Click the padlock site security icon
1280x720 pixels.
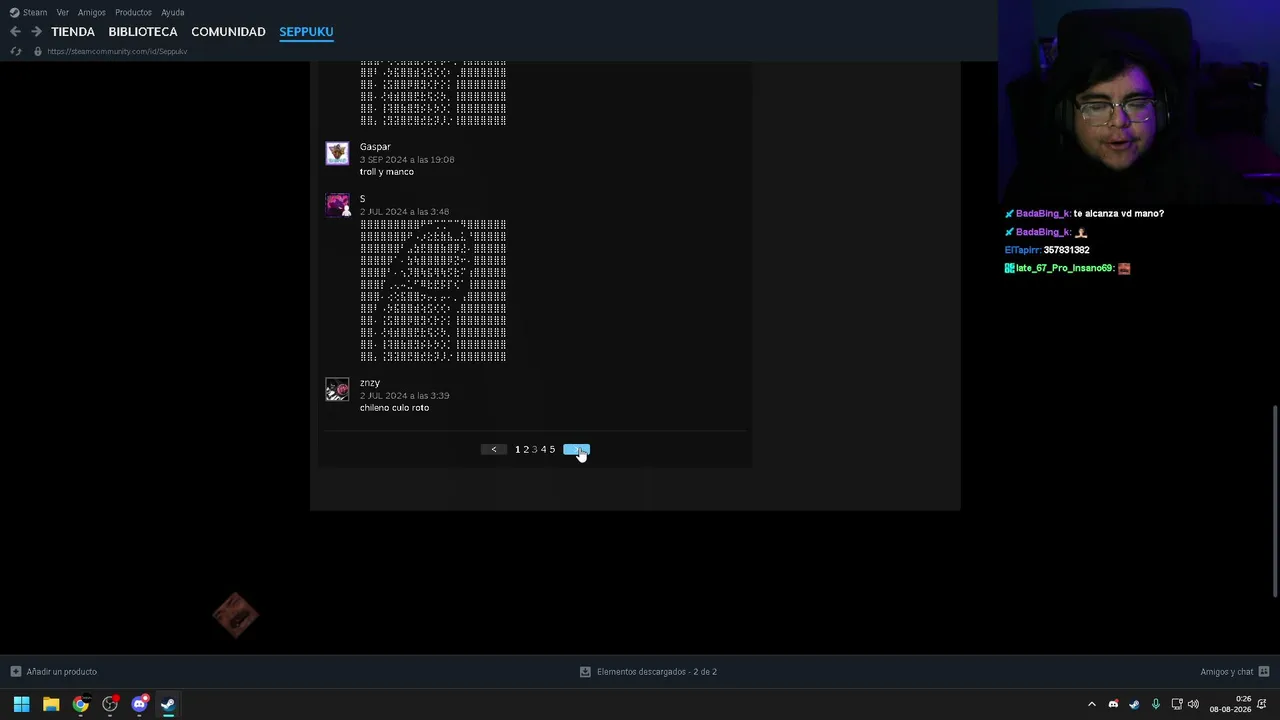[x=38, y=51]
